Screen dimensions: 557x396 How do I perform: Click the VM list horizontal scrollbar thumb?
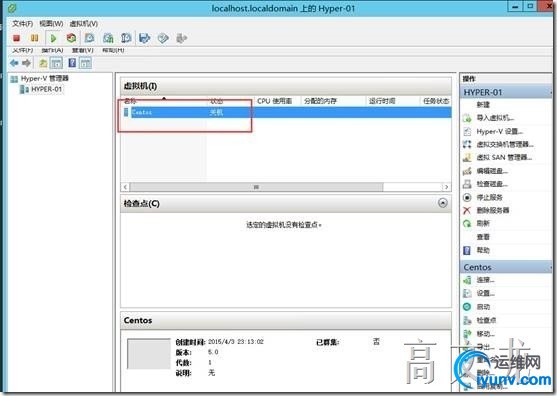256,187
